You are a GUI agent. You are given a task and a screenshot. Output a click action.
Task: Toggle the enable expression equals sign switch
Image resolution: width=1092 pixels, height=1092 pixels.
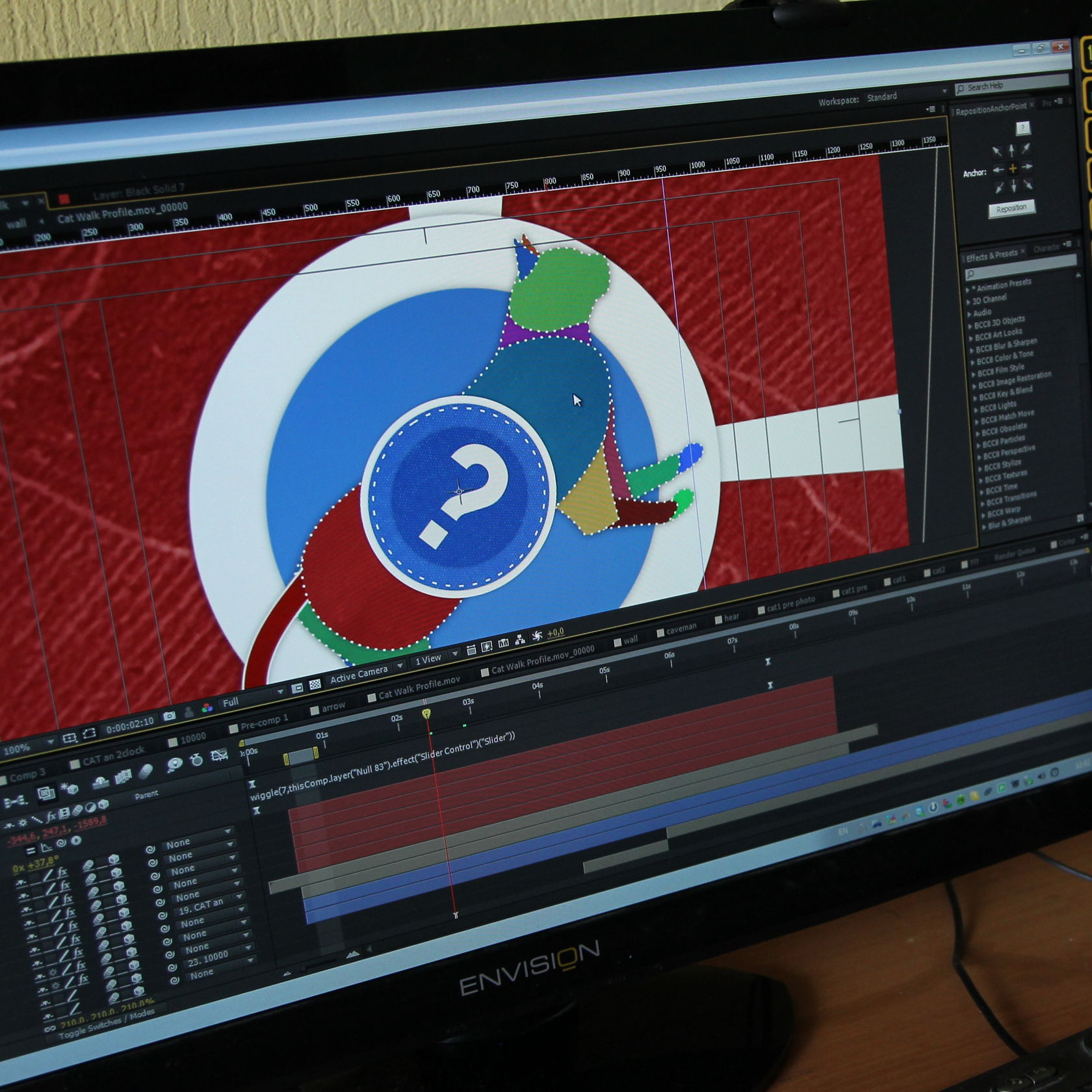coord(31,850)
